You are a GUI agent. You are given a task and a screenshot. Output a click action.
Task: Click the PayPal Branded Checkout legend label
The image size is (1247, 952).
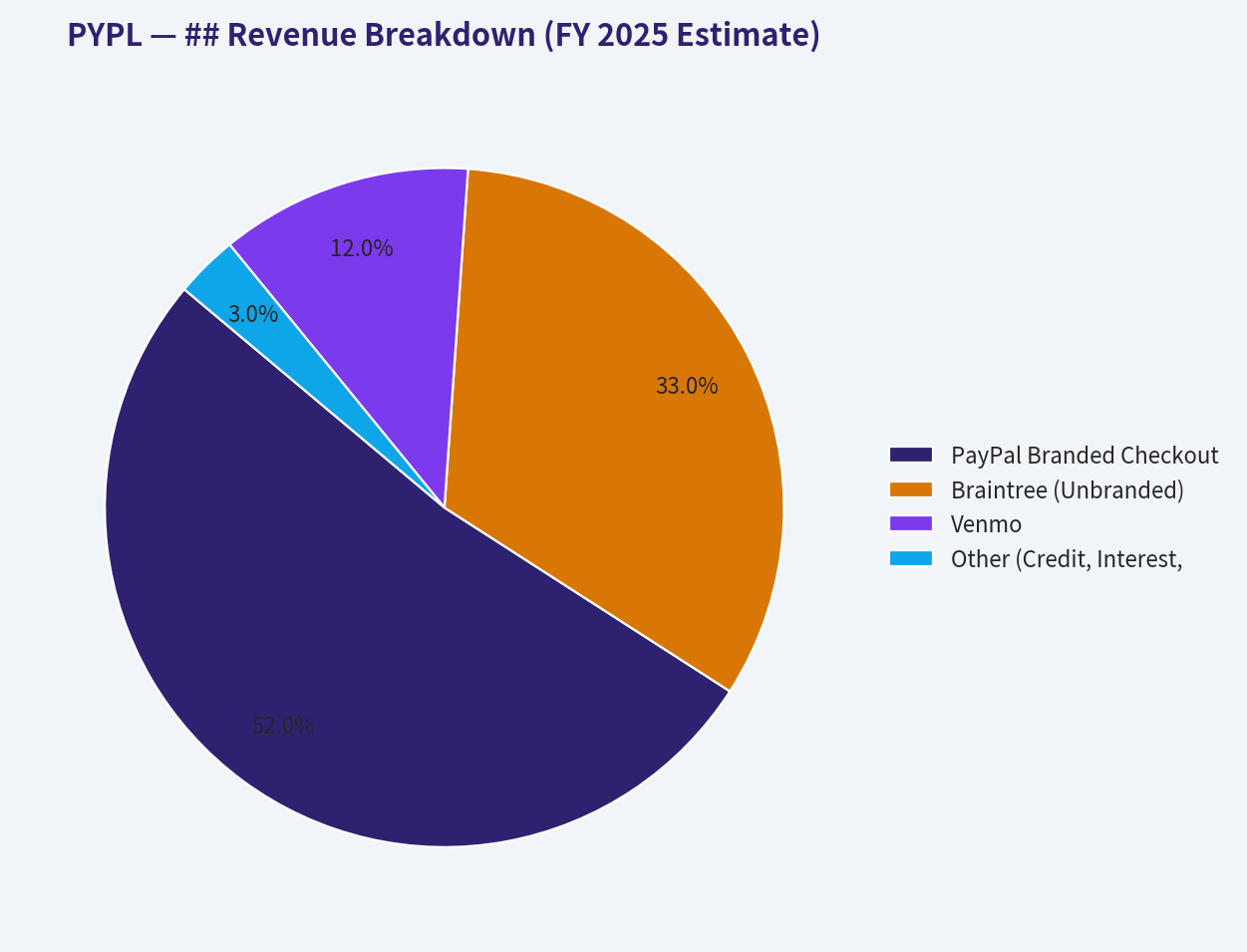tap(1085, 456)
